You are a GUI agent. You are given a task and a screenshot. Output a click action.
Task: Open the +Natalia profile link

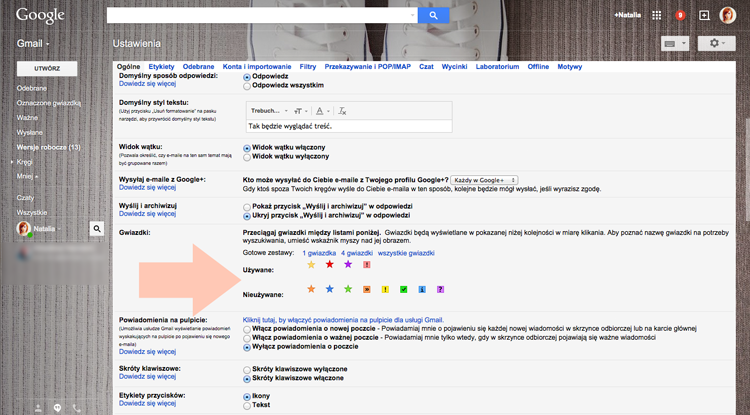(628, 15)
